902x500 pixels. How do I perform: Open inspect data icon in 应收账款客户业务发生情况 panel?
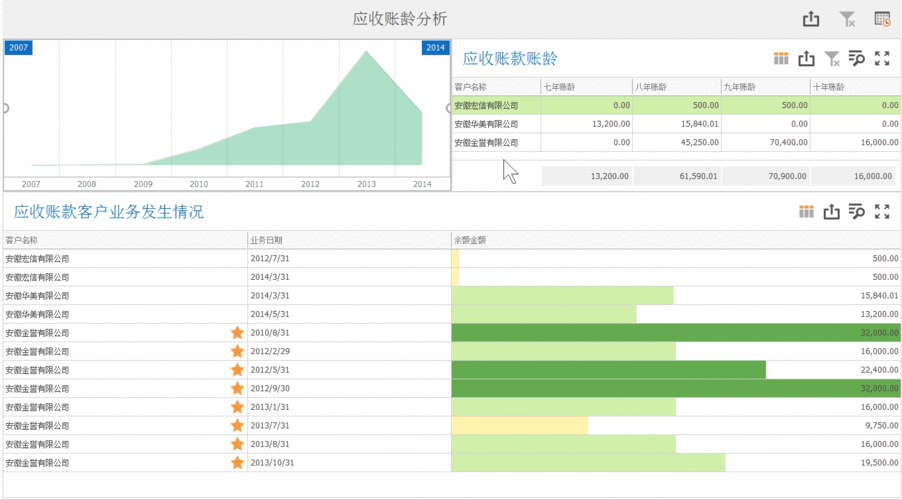pos(857,211)
